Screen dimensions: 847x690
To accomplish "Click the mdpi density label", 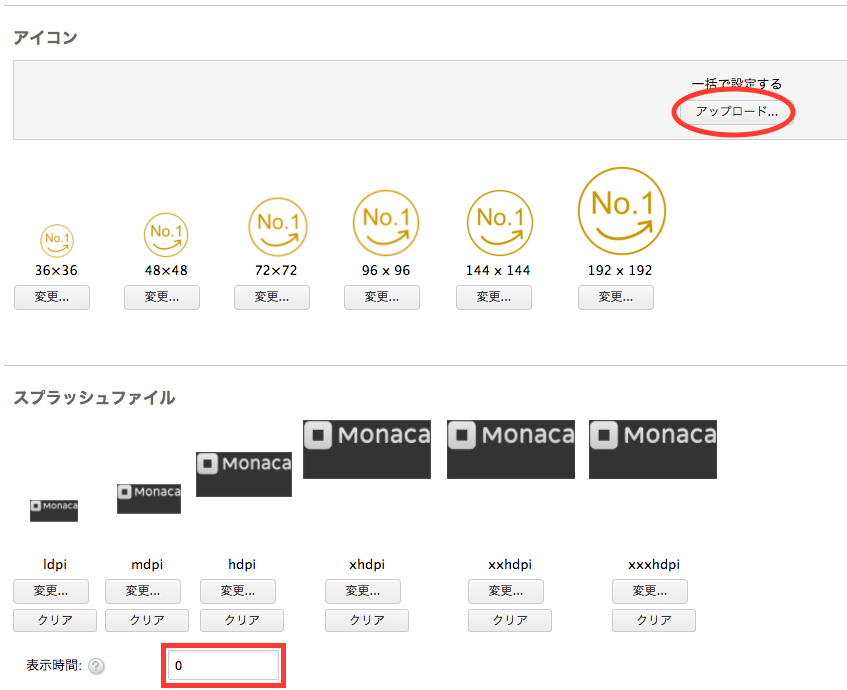I will click(147, 565).
